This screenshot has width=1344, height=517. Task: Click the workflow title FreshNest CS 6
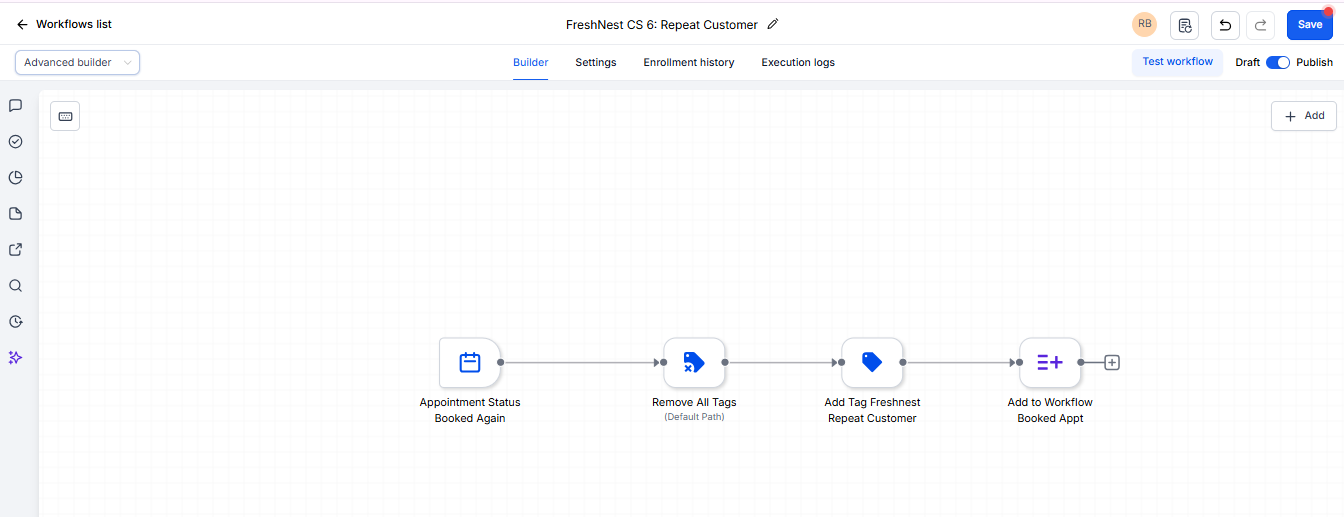tap(662, 24)
